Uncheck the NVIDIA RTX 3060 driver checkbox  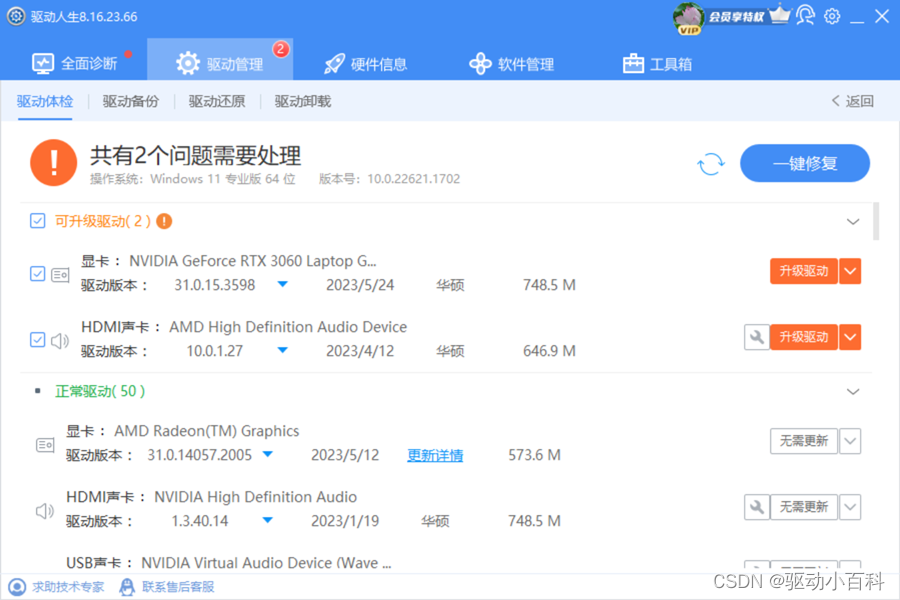pos(37,274)
